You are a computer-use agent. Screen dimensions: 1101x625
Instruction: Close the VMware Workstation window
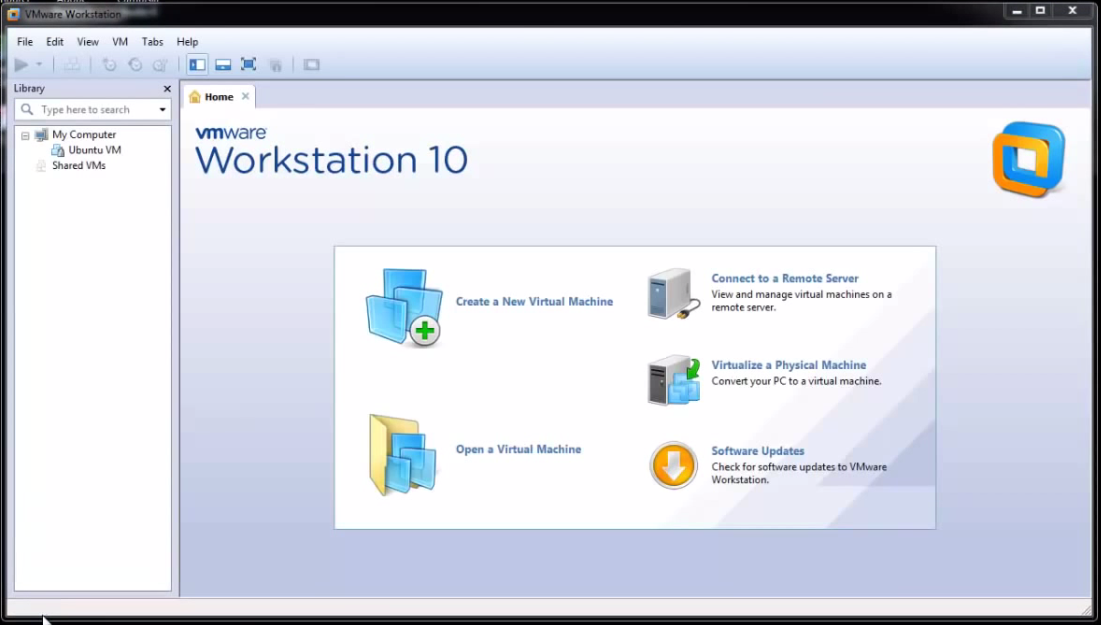point(1072,11)
